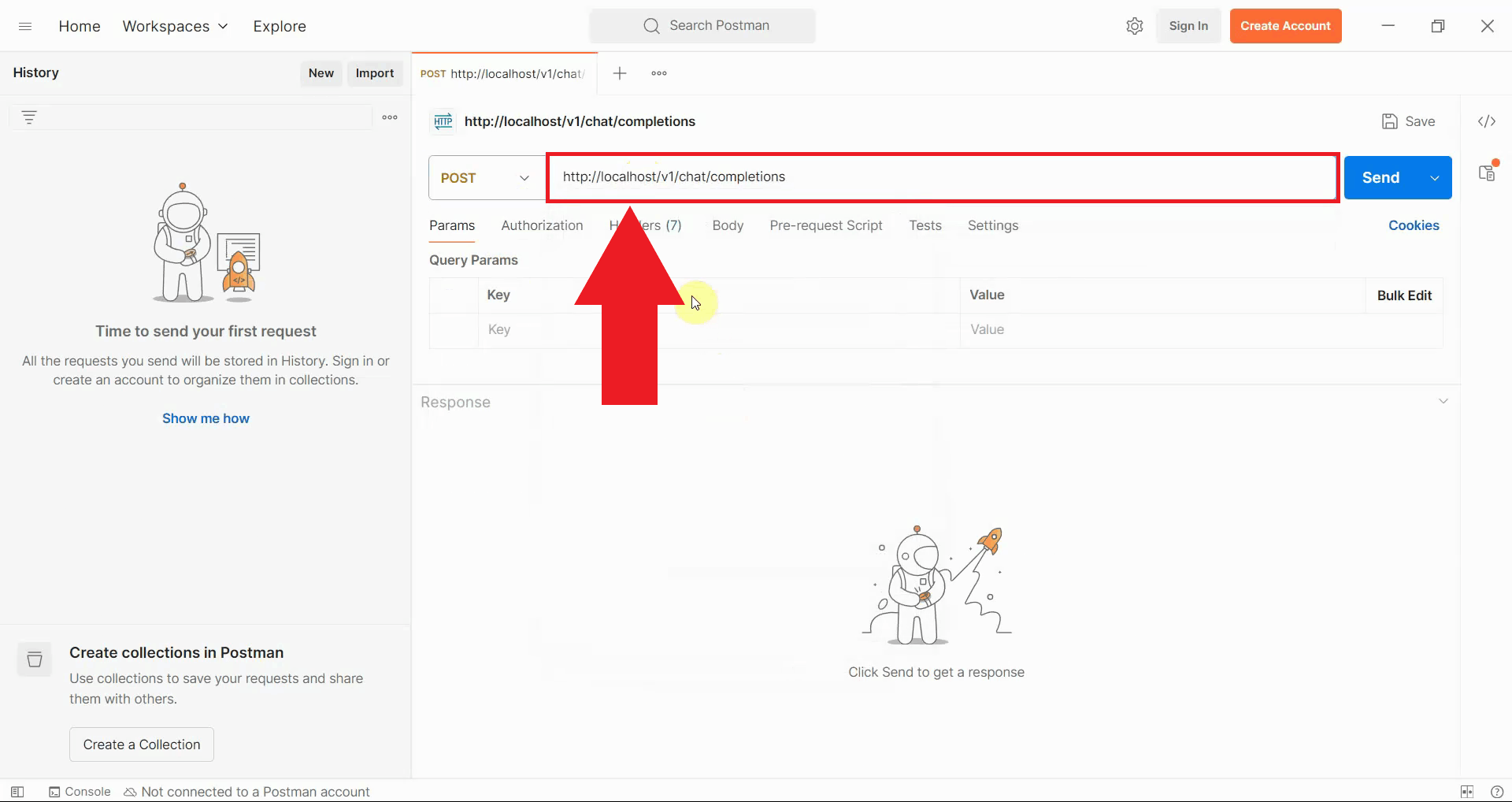Toggle sidebar icon in status bar
This screenshot has height=802, width=1512.
pos(17,792)
